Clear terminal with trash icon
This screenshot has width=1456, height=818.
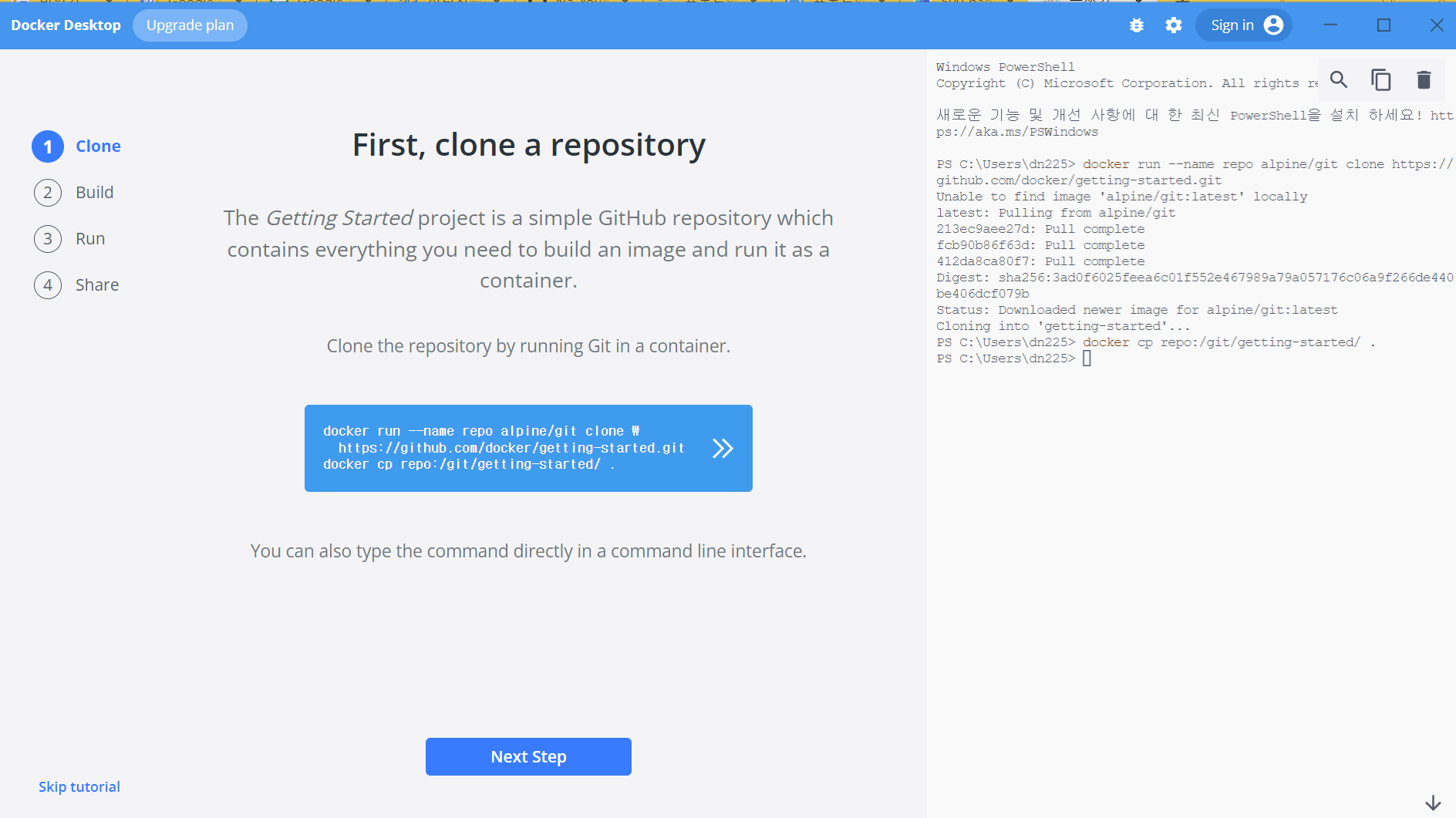coord(1424,79)
